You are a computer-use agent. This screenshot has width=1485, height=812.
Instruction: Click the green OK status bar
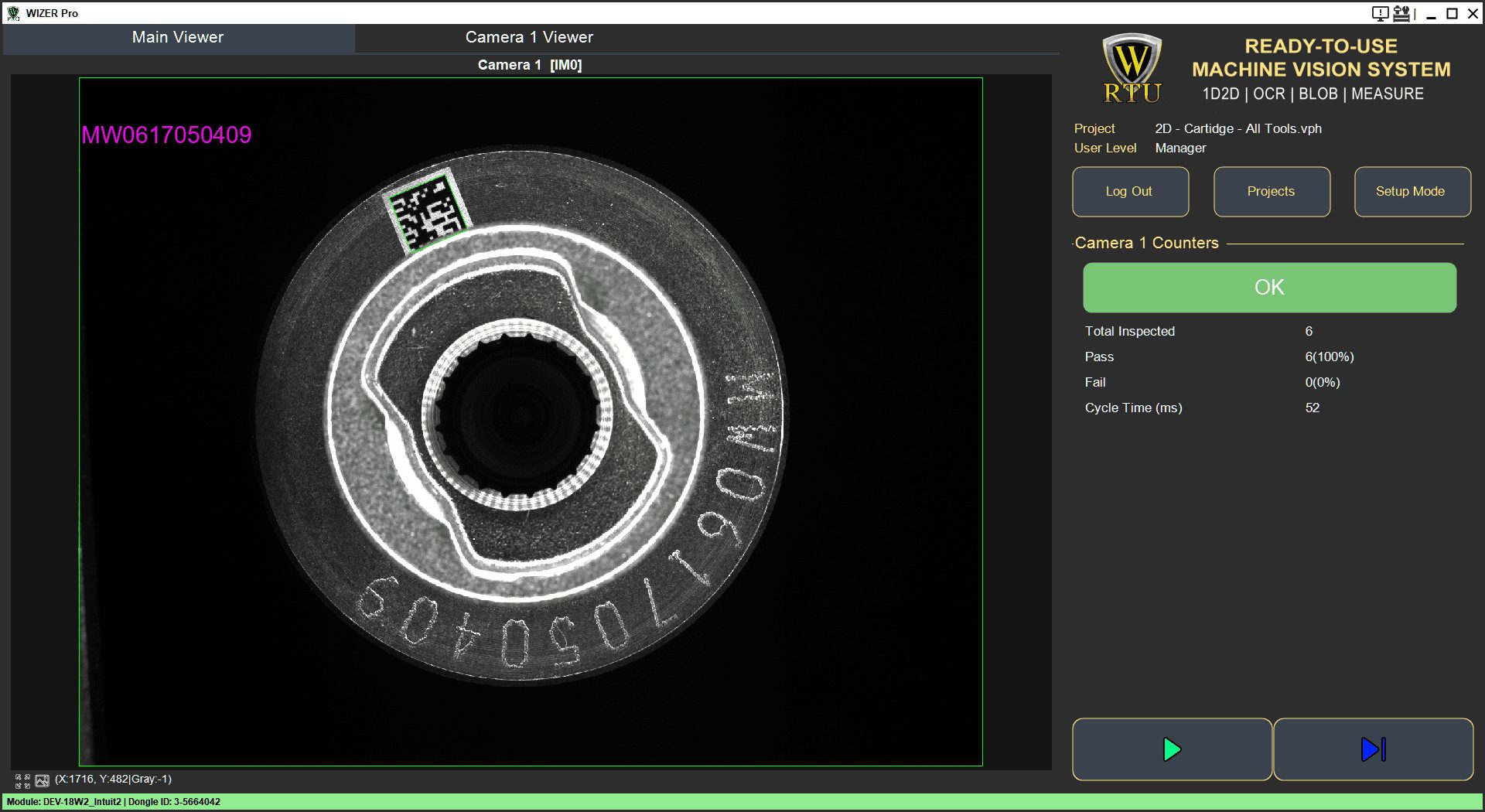[x=1269, y=288]
